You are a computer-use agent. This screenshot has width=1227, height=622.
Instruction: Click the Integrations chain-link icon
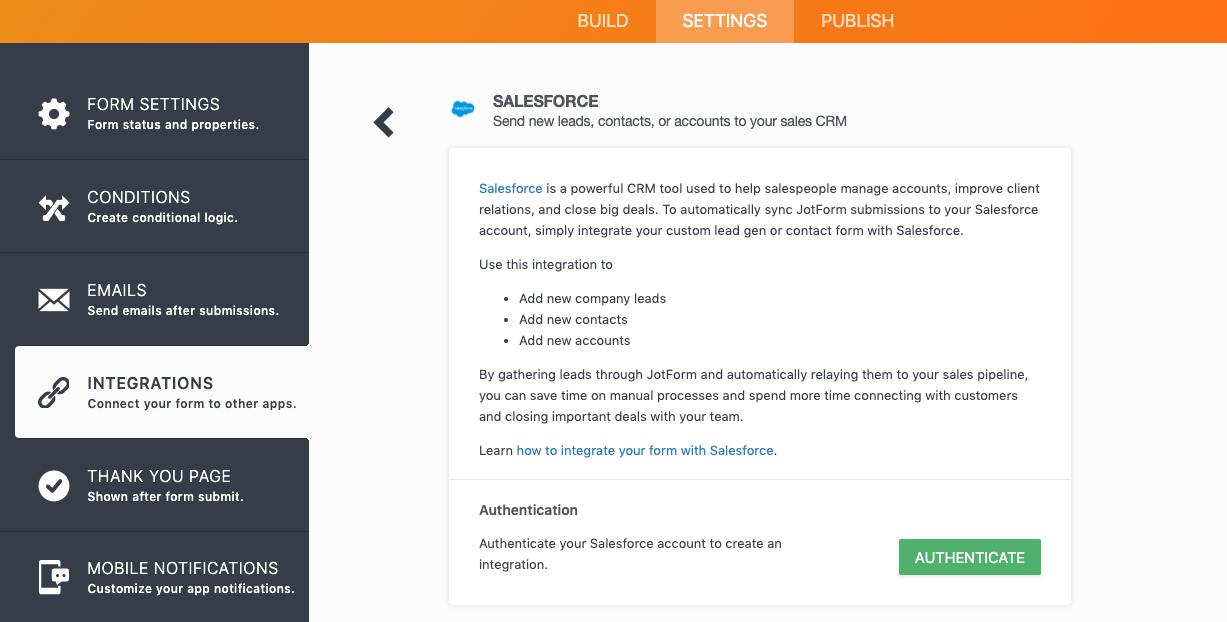click(x=54, y=393)
